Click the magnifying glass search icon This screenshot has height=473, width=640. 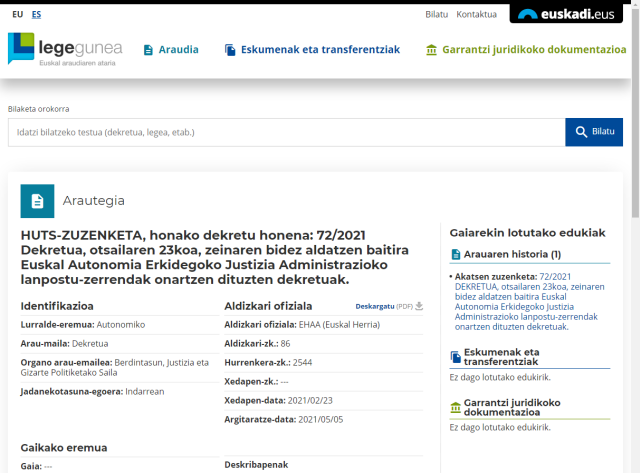click(x=581, y=132)
